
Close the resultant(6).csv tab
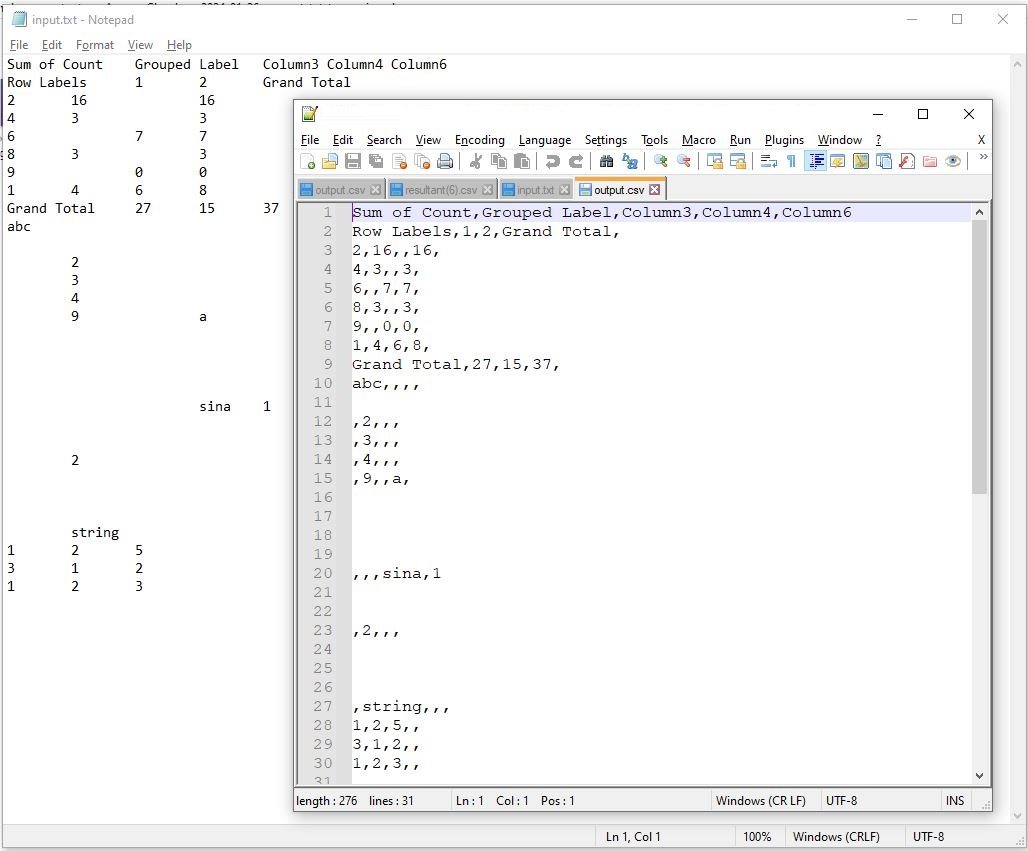pyautogui.click(x=486, y=188)
